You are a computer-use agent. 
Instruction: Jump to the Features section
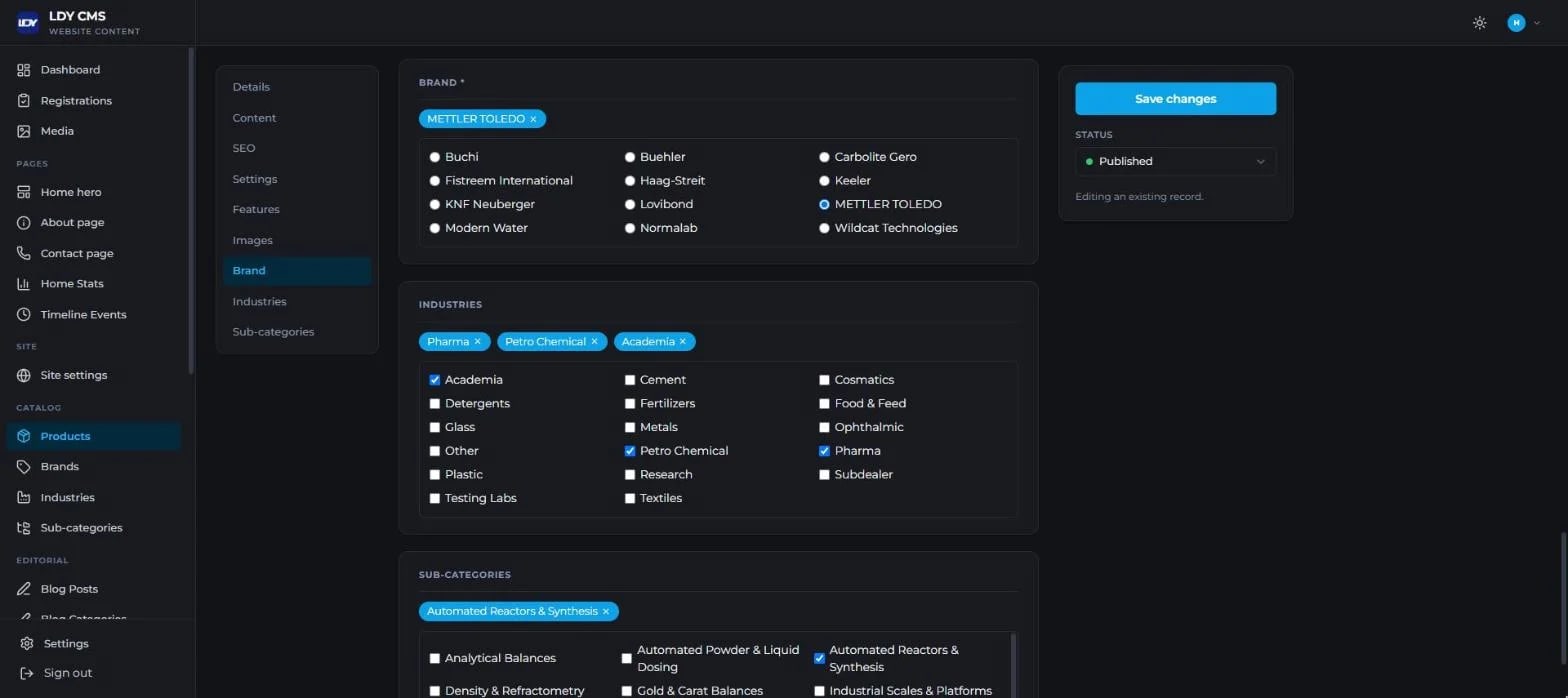pyautogui.click(x=256, y=210)
